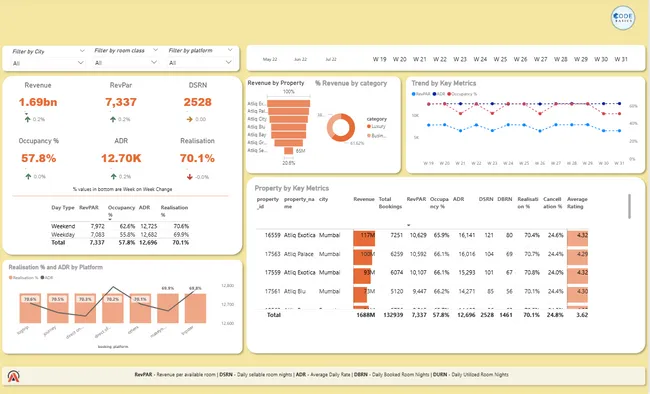The width and height of the screenshot is (650, 394).
Task: Click the Day Type column header
Action: click(63, 208)
